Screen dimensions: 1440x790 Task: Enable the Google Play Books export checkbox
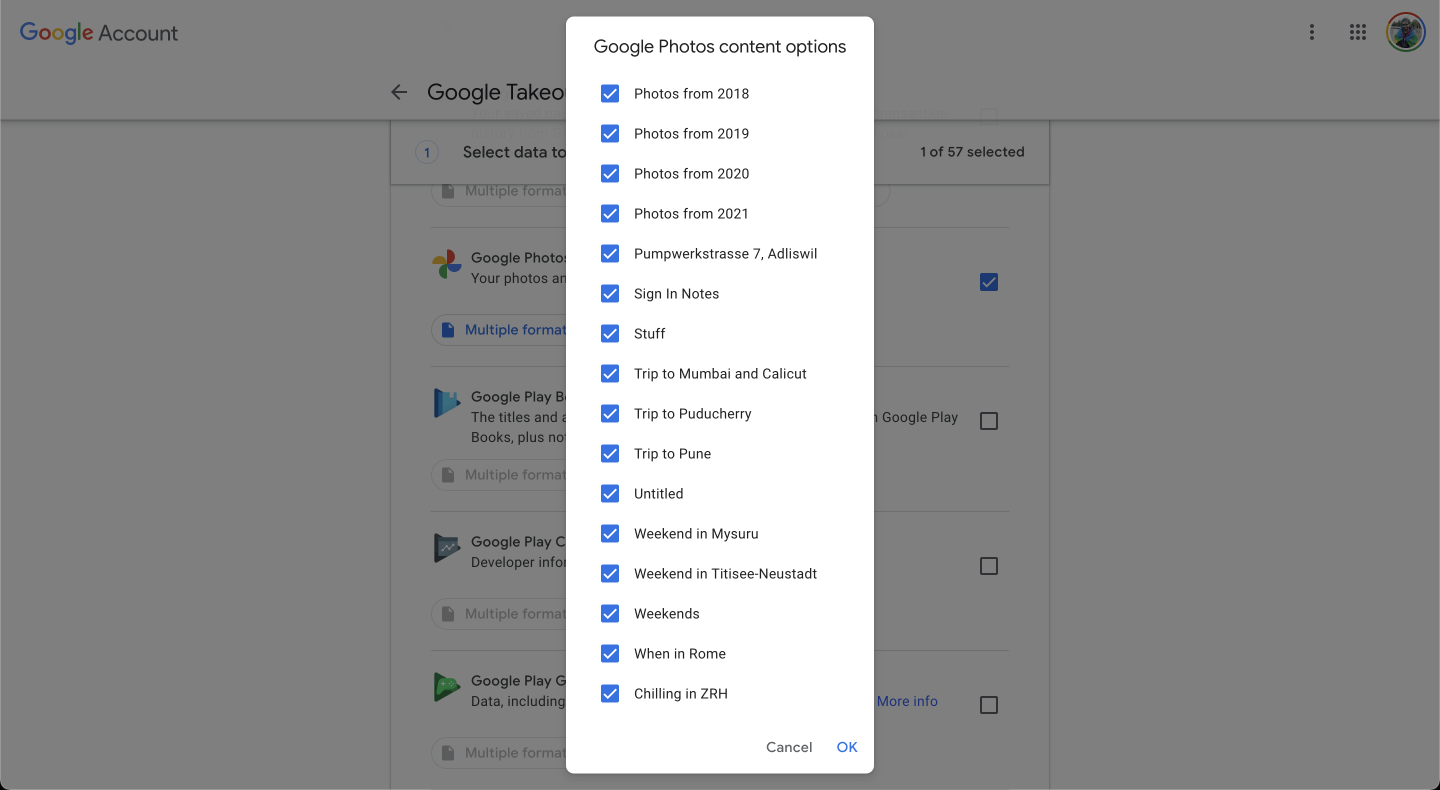click(x=988, y=420)
